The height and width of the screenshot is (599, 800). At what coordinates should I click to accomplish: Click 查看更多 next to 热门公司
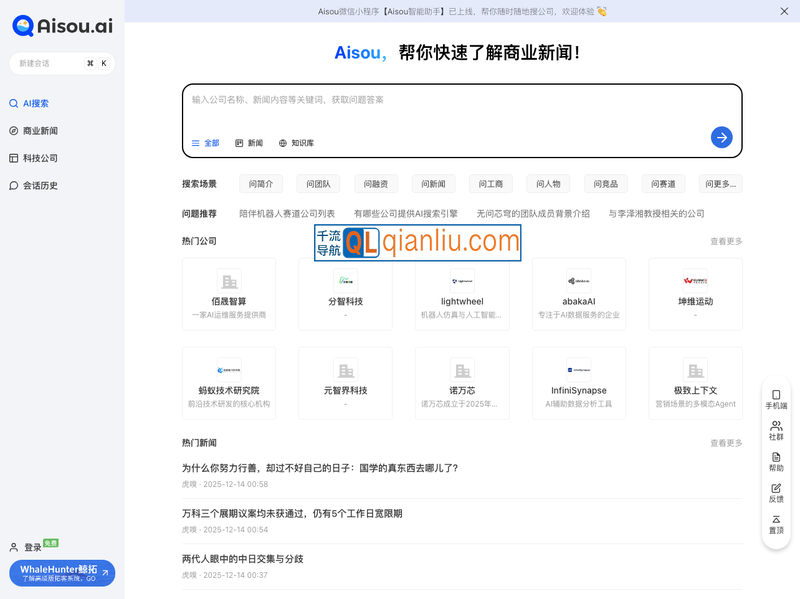click(x=729, y=240)
